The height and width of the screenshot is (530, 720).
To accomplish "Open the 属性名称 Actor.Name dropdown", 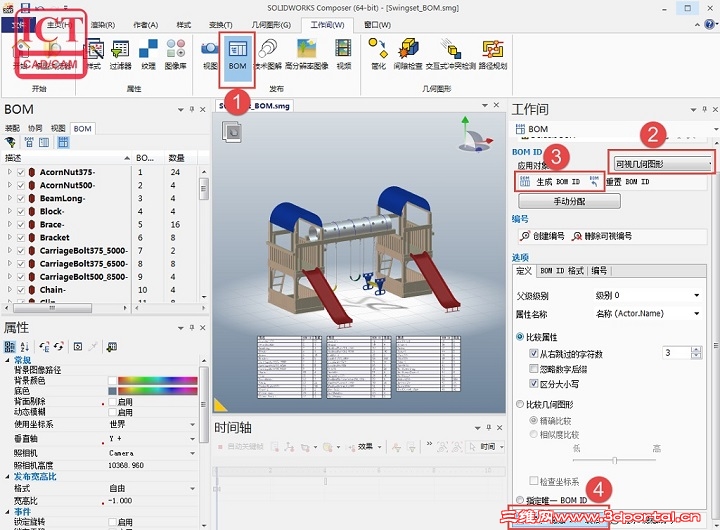I will (x=648, y=314).
